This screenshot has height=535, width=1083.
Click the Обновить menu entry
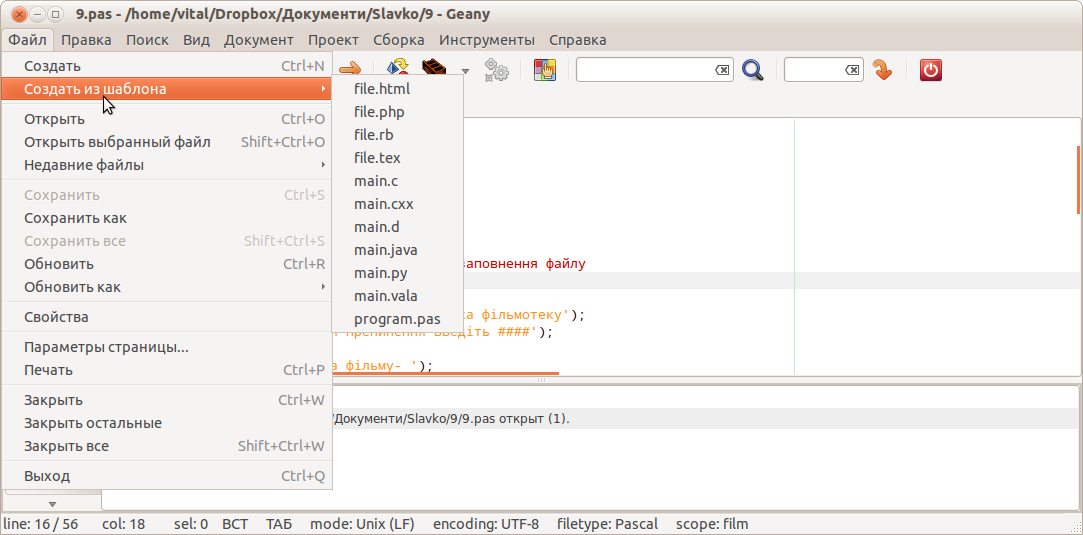pos(167,264)
